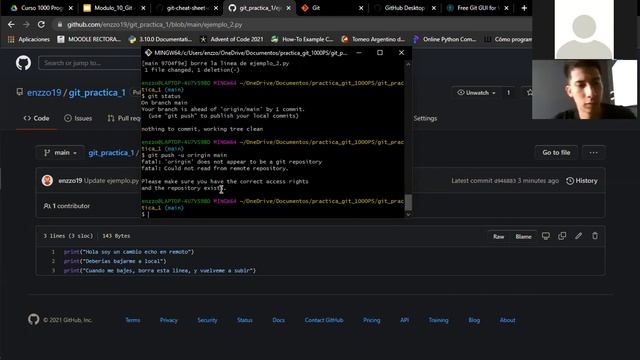Select line number 2 in the code

53,261
